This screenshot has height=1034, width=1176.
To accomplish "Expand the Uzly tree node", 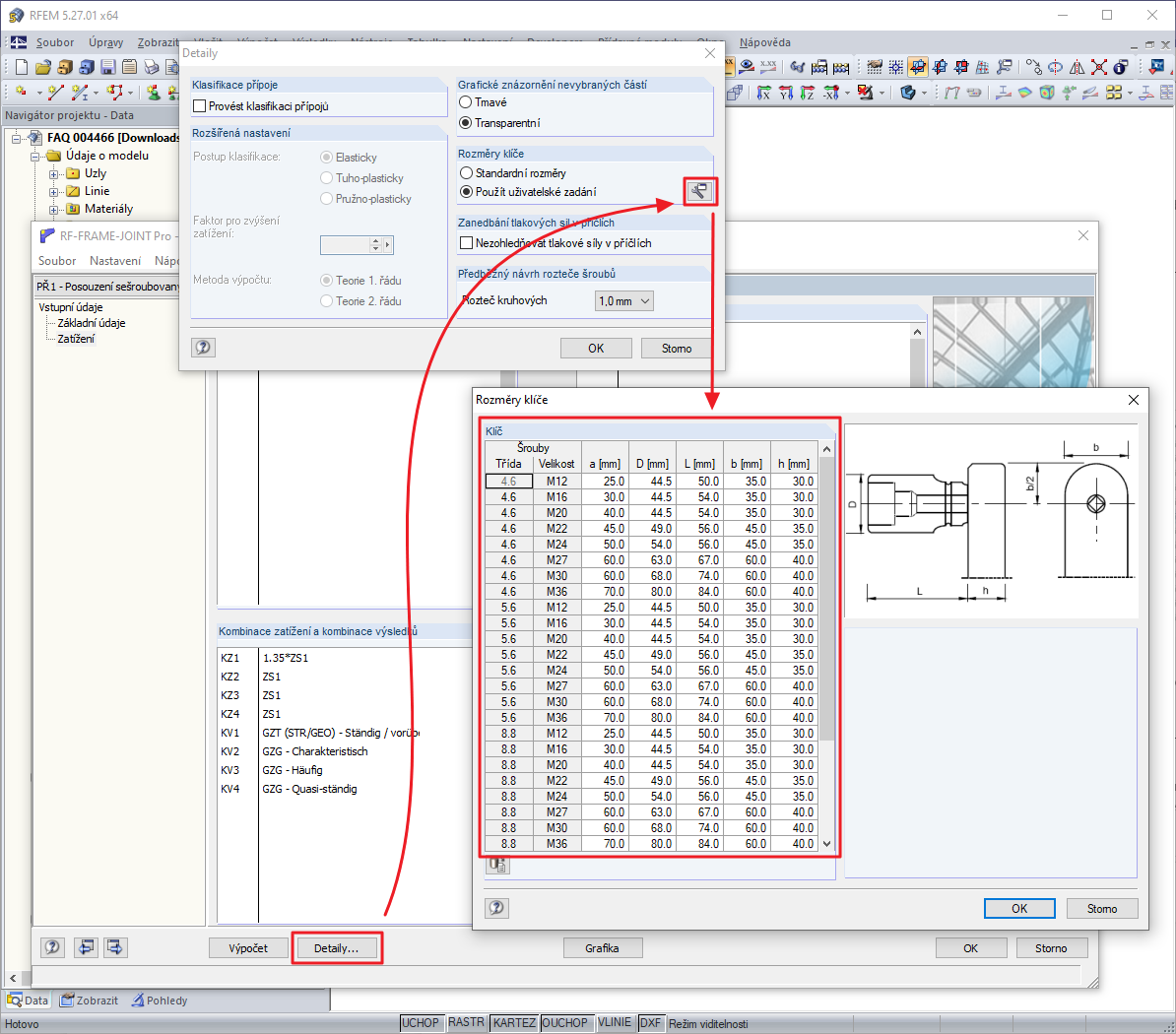I will coord(53,174).
